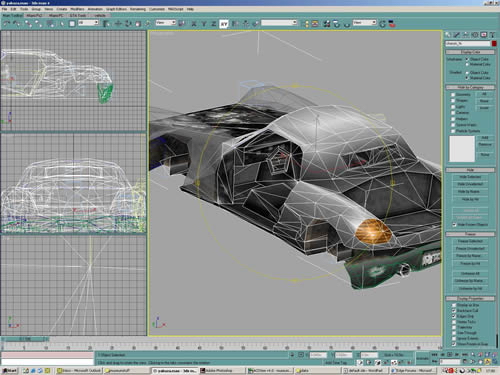The width and height of the screenshot is (500, 375).
Task: Restrict to X axis button
Action: [194, 24]
